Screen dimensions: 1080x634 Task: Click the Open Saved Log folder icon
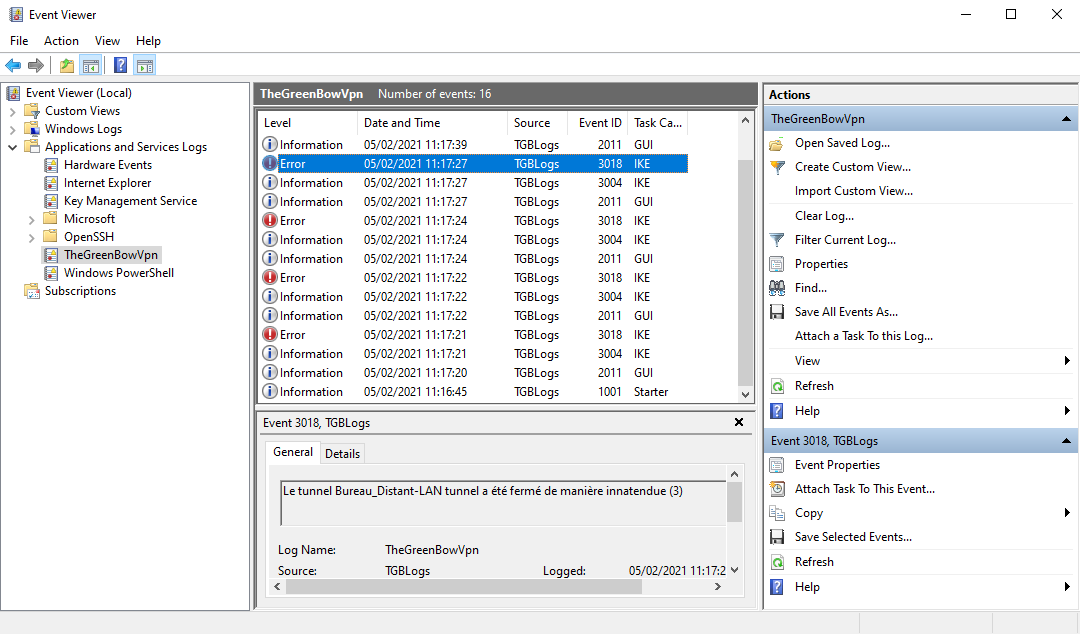[x=777, y=143]
